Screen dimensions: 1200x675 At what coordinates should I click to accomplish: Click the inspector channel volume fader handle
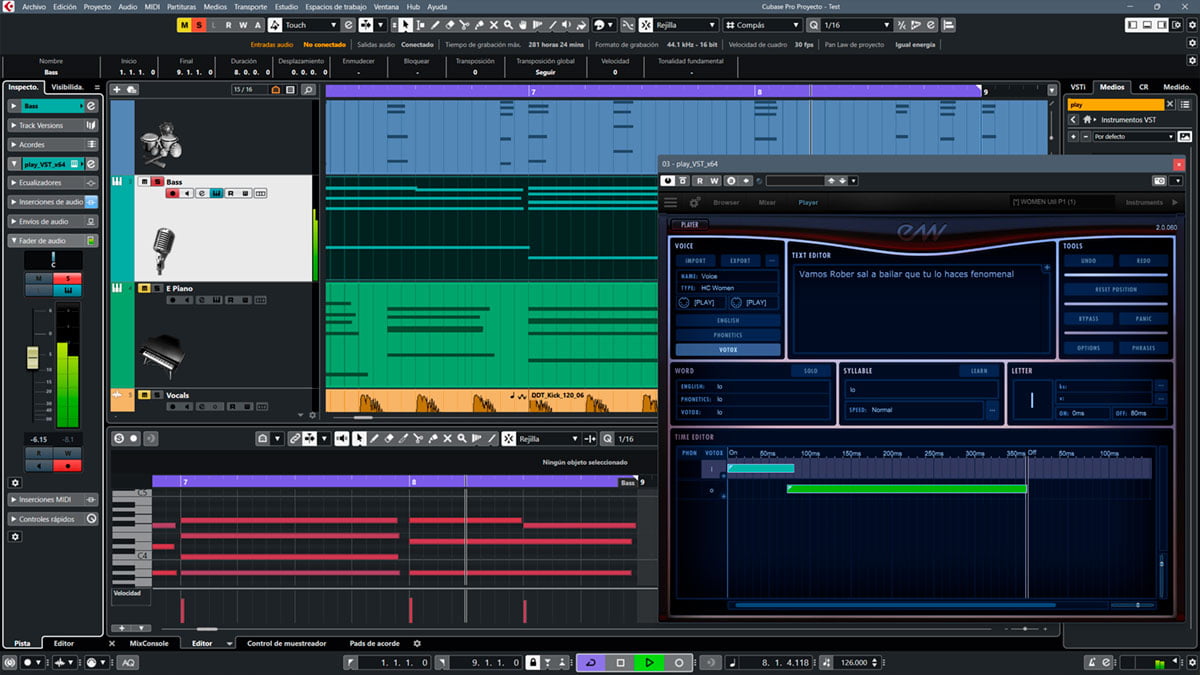31,358
